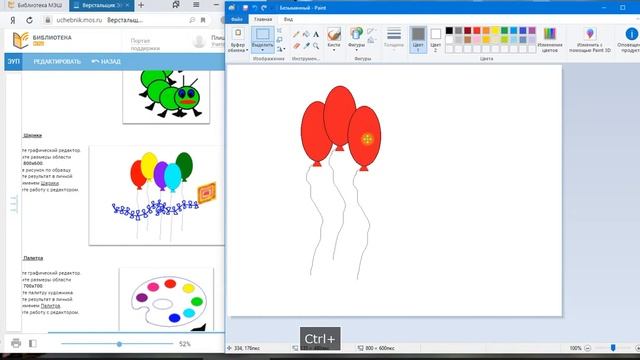640x360 pixels.
Task: Pick the orange color swatch
Action: pyautogui.click(x=486, y=31)
